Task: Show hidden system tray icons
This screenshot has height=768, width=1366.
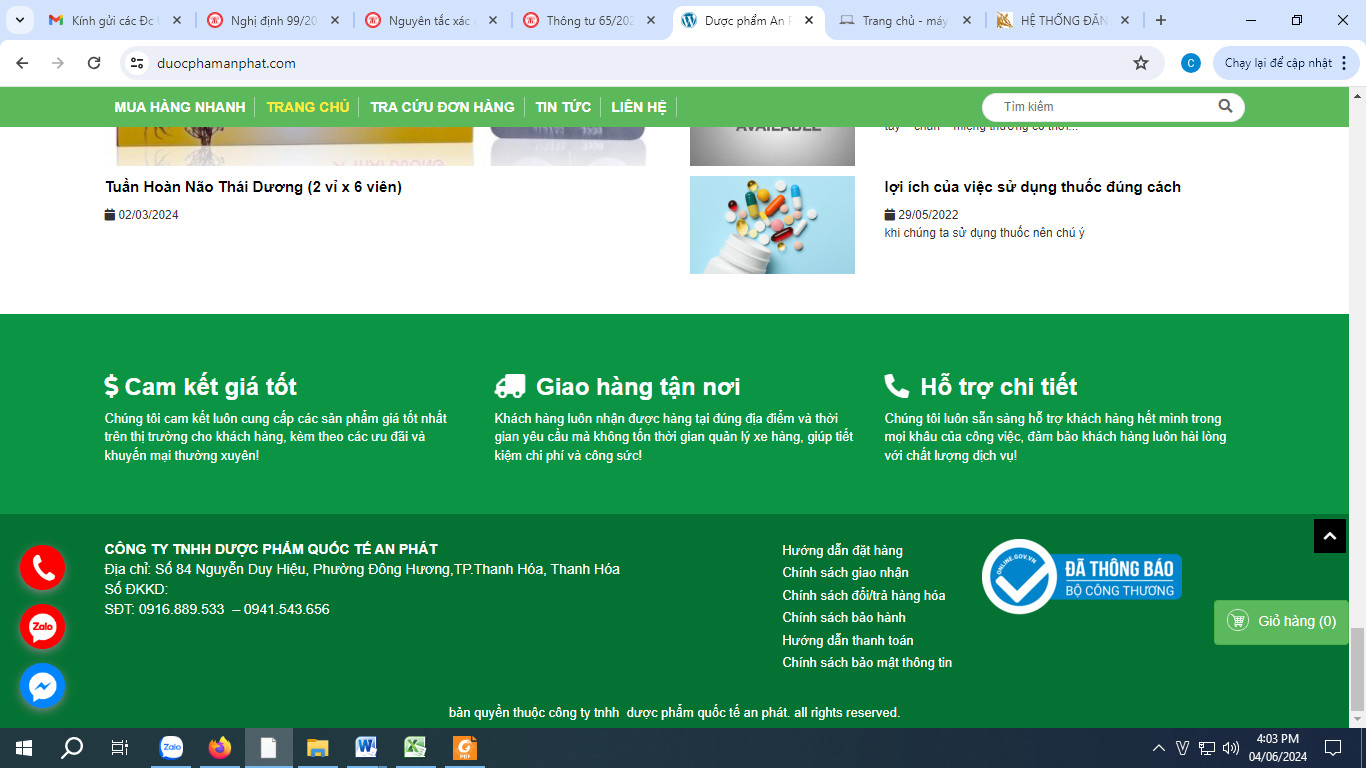Action: [x=1159, y=747]
